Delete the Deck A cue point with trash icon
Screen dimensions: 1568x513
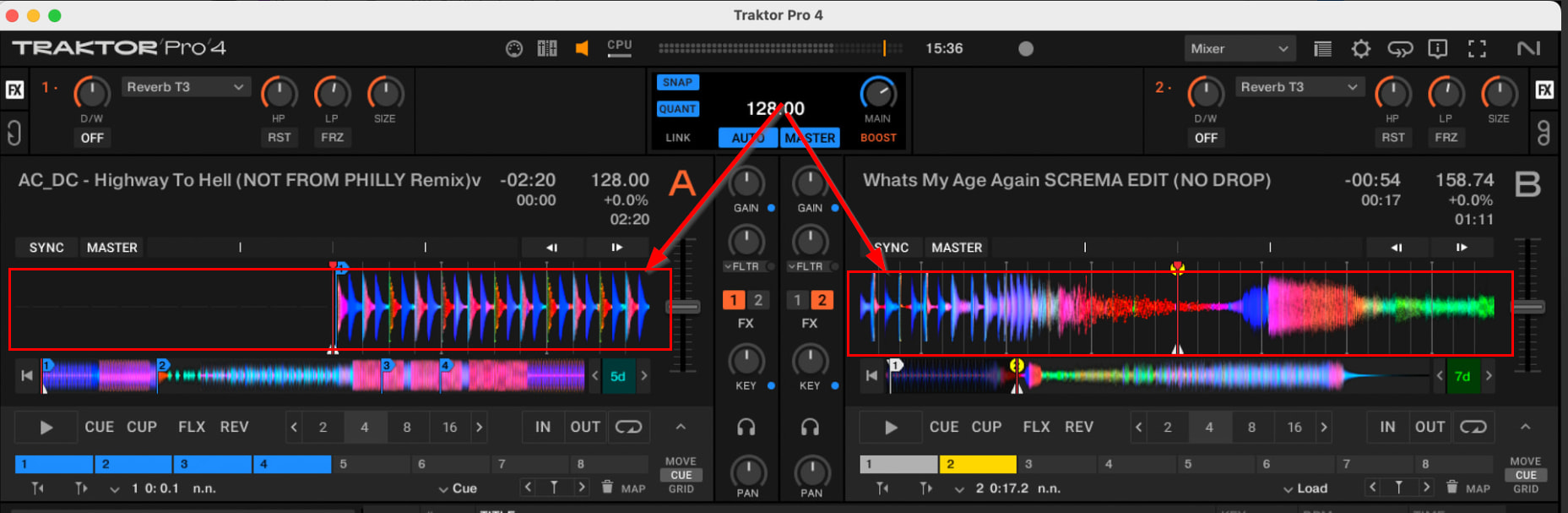[607, 488]
